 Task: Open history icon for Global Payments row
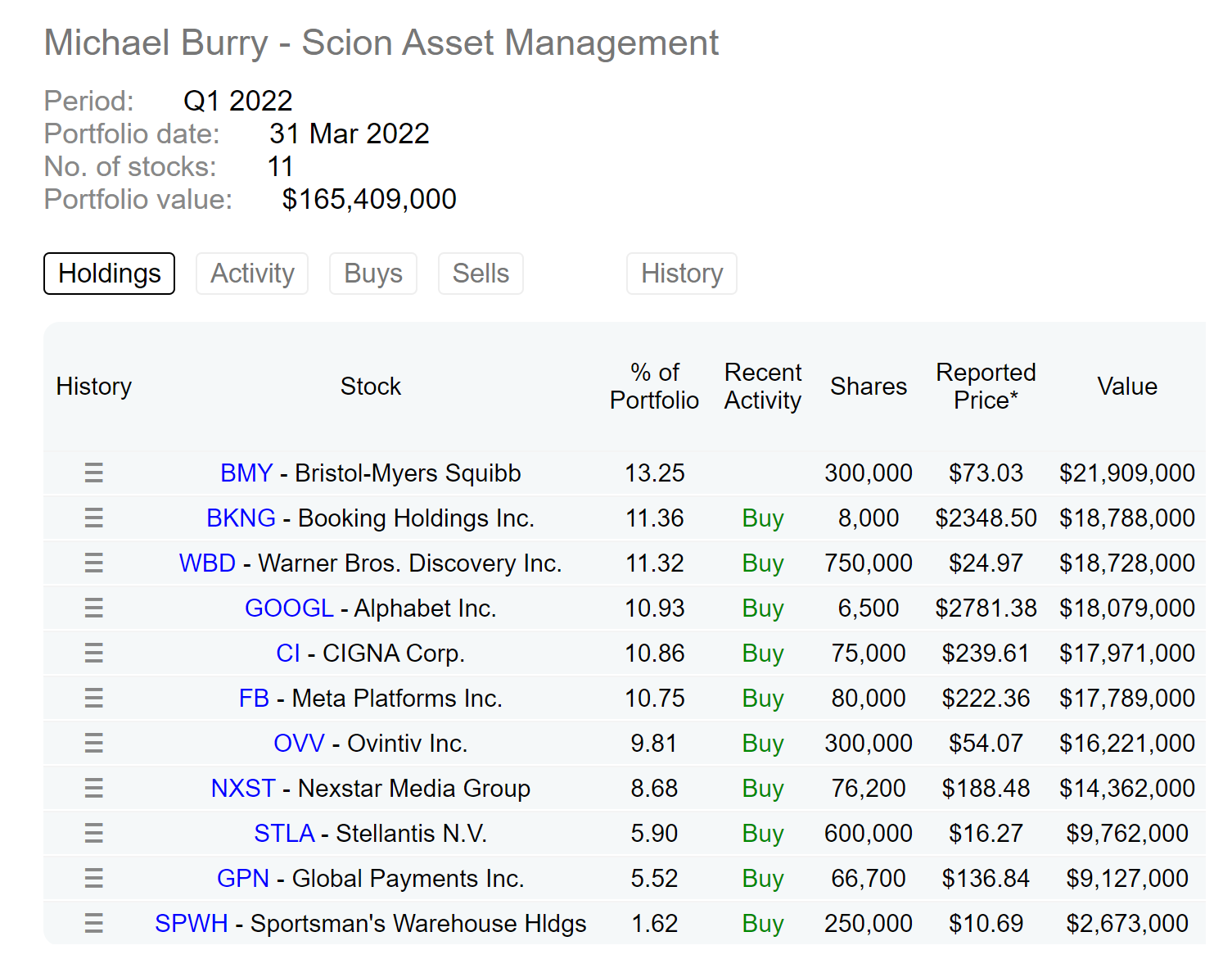pyautogui.click(x=93, y=878)
